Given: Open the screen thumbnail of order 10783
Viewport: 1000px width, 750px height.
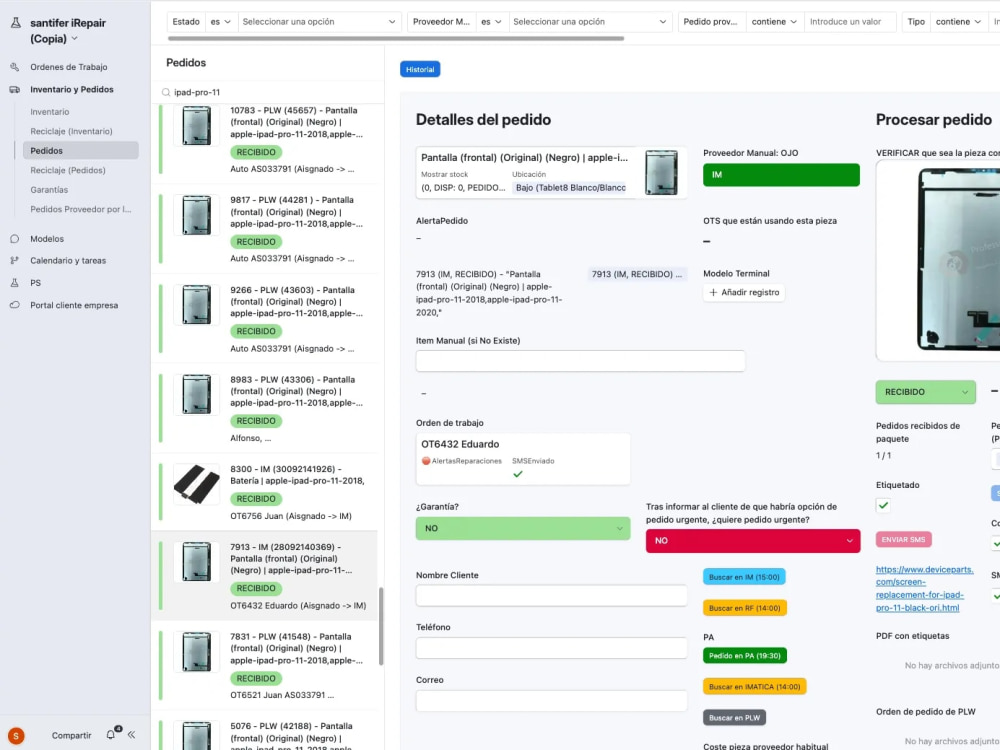Looking at the screenshot, I should point(196,126).
